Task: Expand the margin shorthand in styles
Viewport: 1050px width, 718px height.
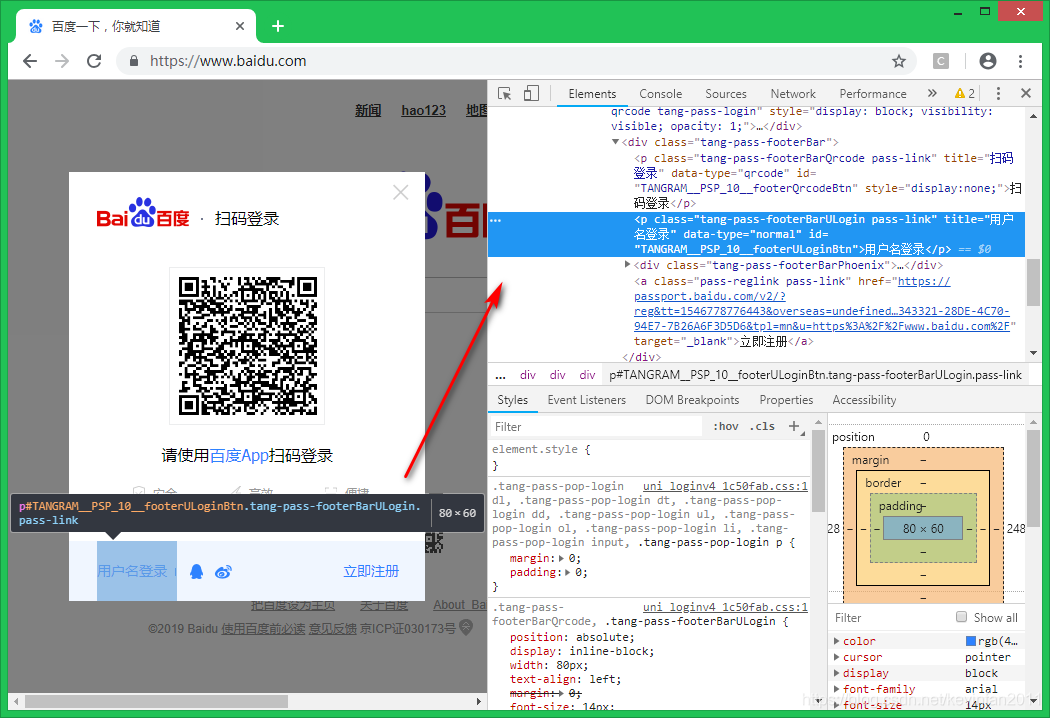Action: [561, 558]
